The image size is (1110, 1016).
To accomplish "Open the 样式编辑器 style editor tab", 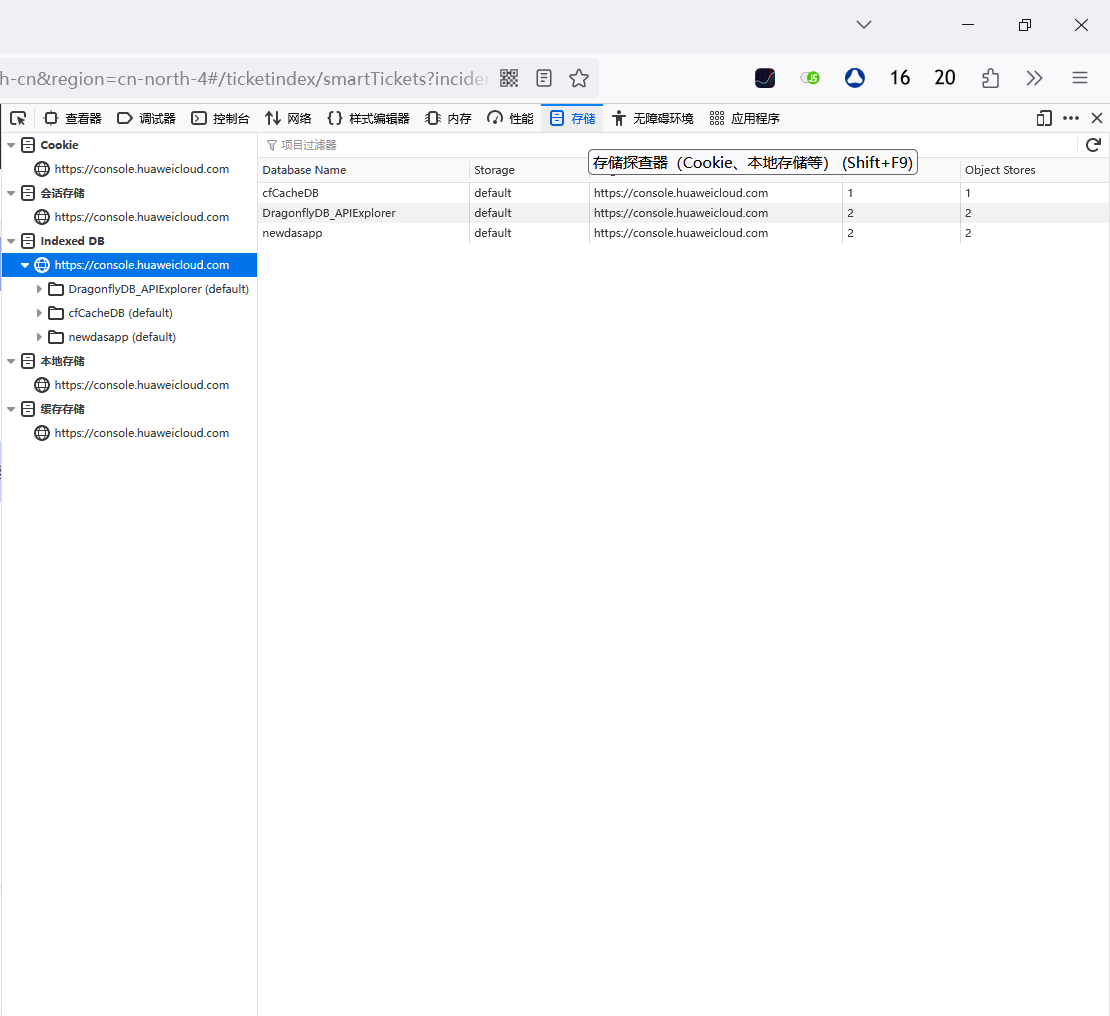I will [x=369, y=118].
